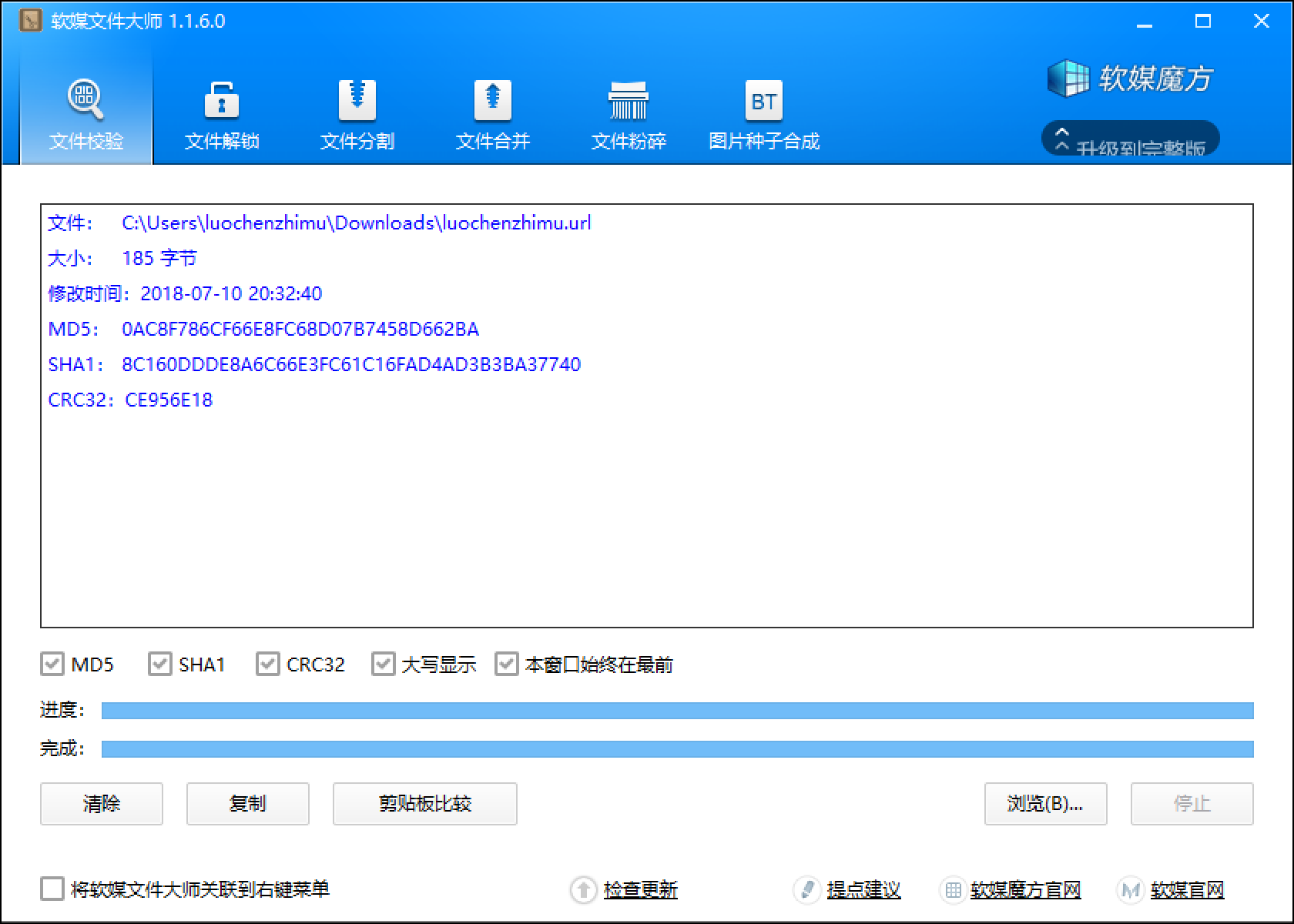Click the SHA1 hash value 8C160DDDE8A6C66E3FC61C16FAD4AD3B3BA37740

tap(351, 365)
